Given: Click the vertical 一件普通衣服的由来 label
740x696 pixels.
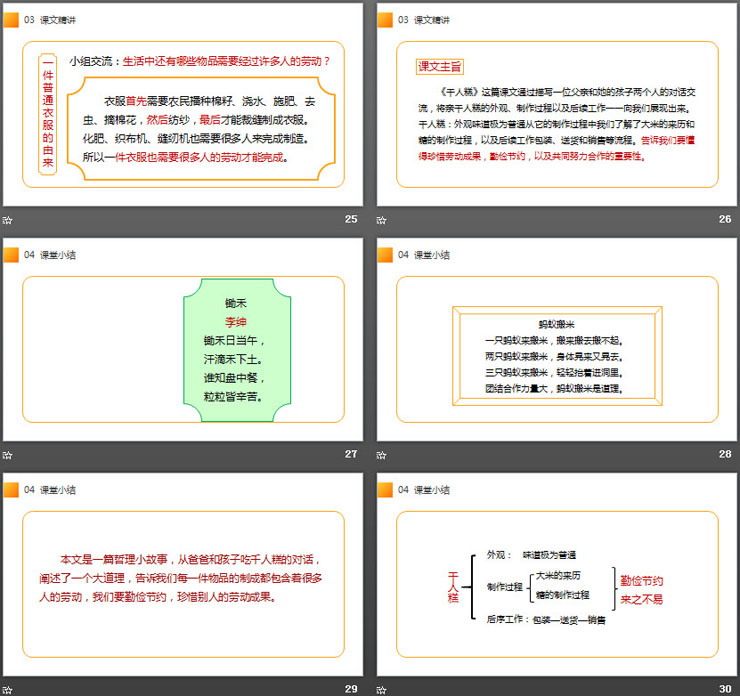Looking at the screenshot, I should (x=47, y=115).
